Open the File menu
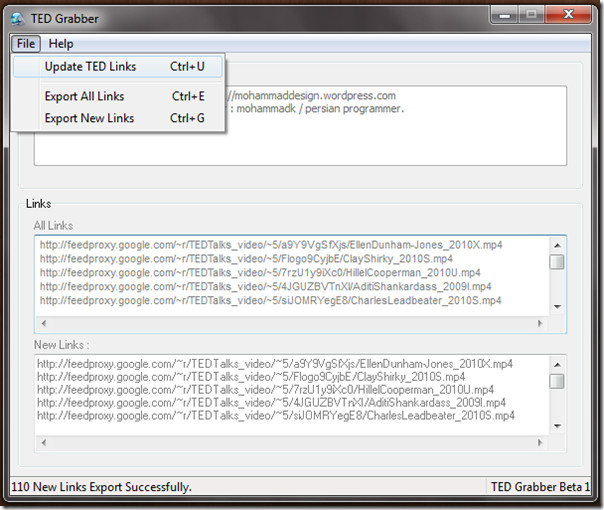 [26, 44]
